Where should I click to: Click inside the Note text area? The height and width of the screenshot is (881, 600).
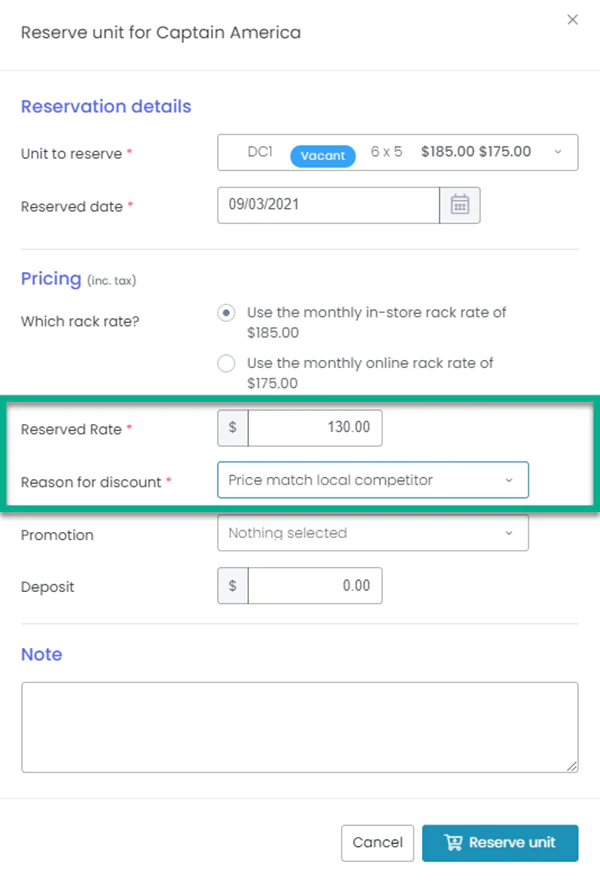tap(299, 727)
